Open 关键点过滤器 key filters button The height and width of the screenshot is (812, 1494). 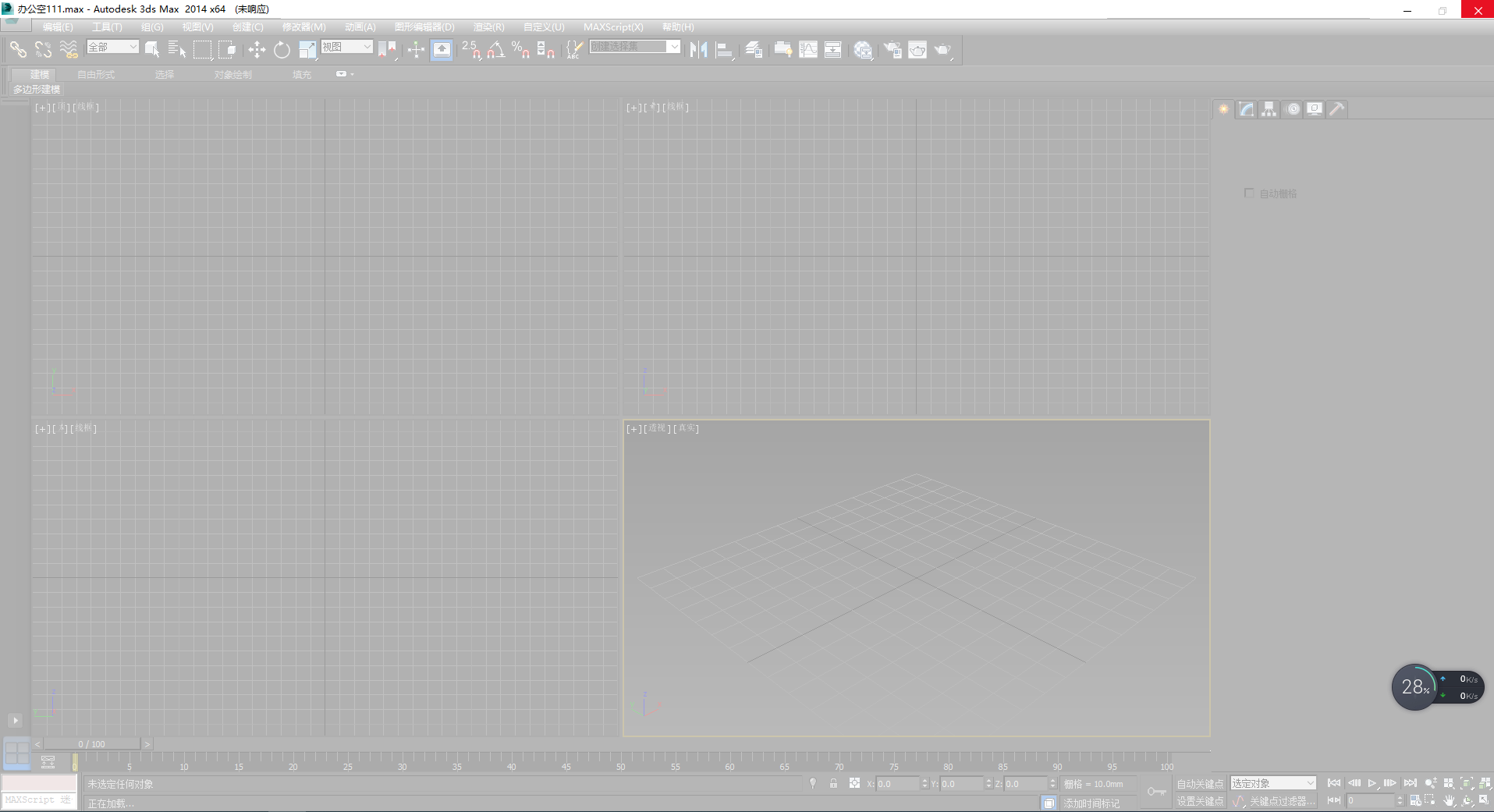coord(1282,801)
